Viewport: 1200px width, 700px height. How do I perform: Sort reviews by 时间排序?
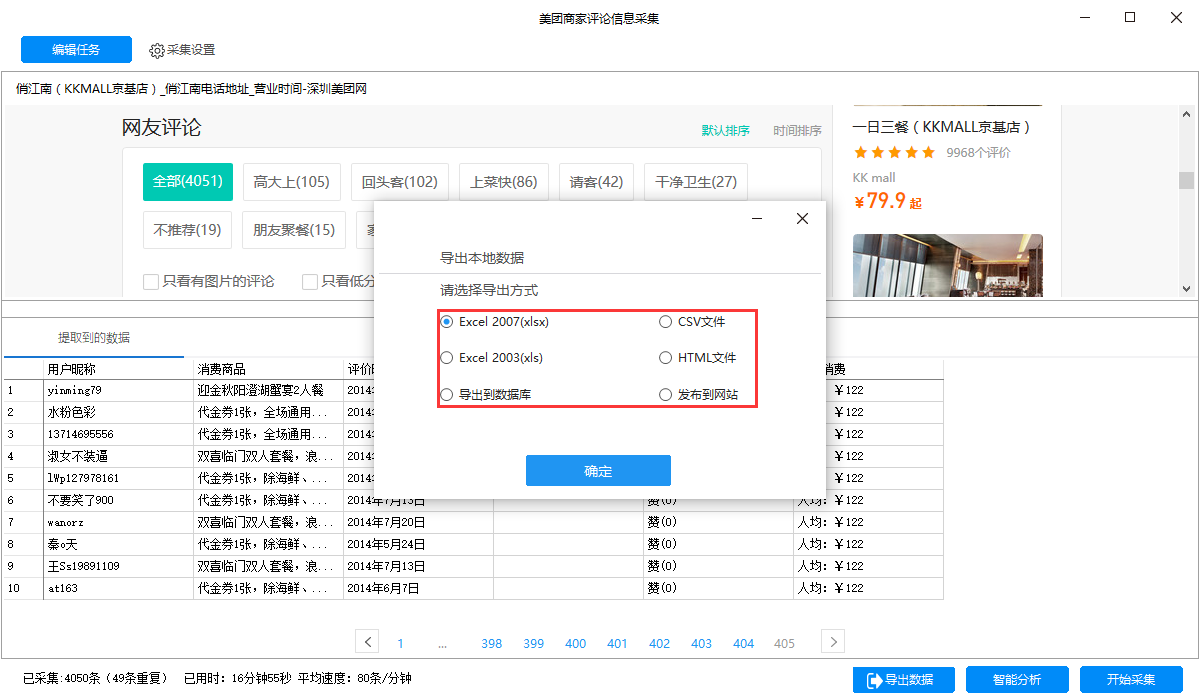click(797, 131)
